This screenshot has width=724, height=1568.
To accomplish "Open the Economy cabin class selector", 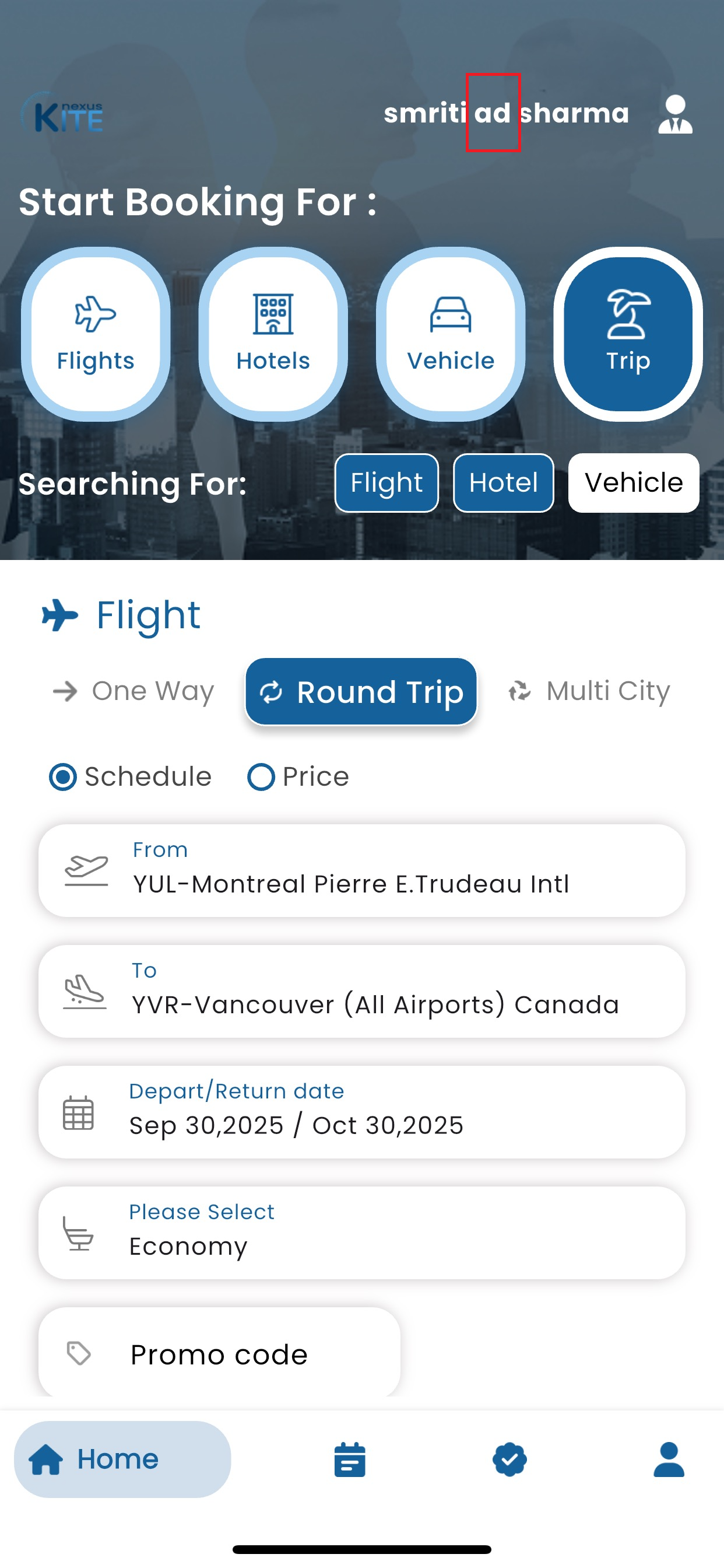I will coord(361,1233).
